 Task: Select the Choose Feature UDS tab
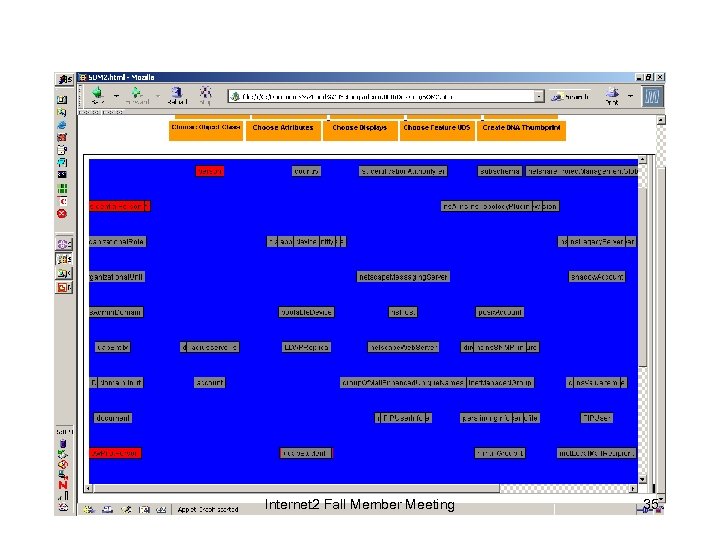tap(437, 129)
